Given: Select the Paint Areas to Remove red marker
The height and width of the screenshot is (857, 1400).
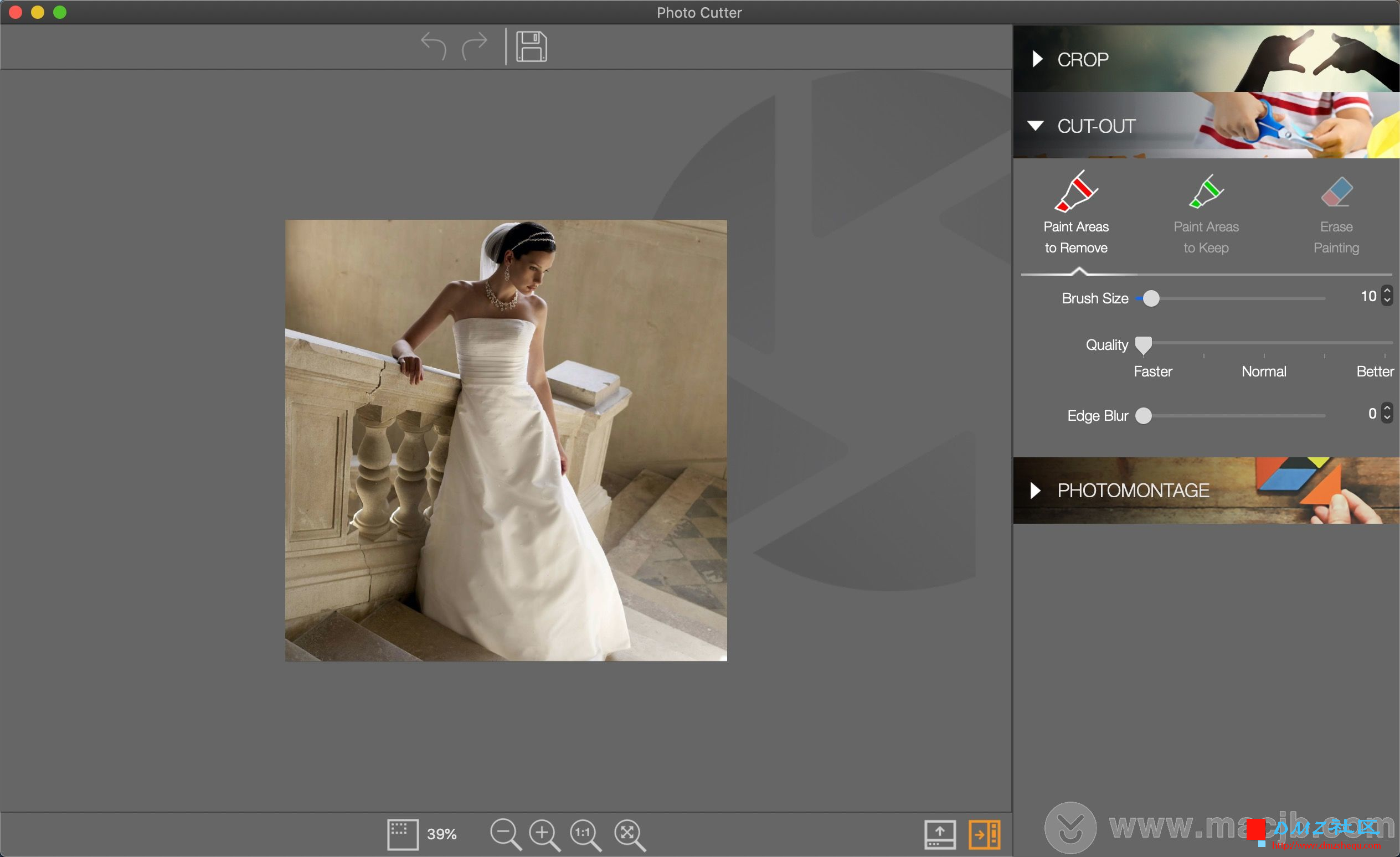Looking at the screenshot, I should coord(1076,213).
